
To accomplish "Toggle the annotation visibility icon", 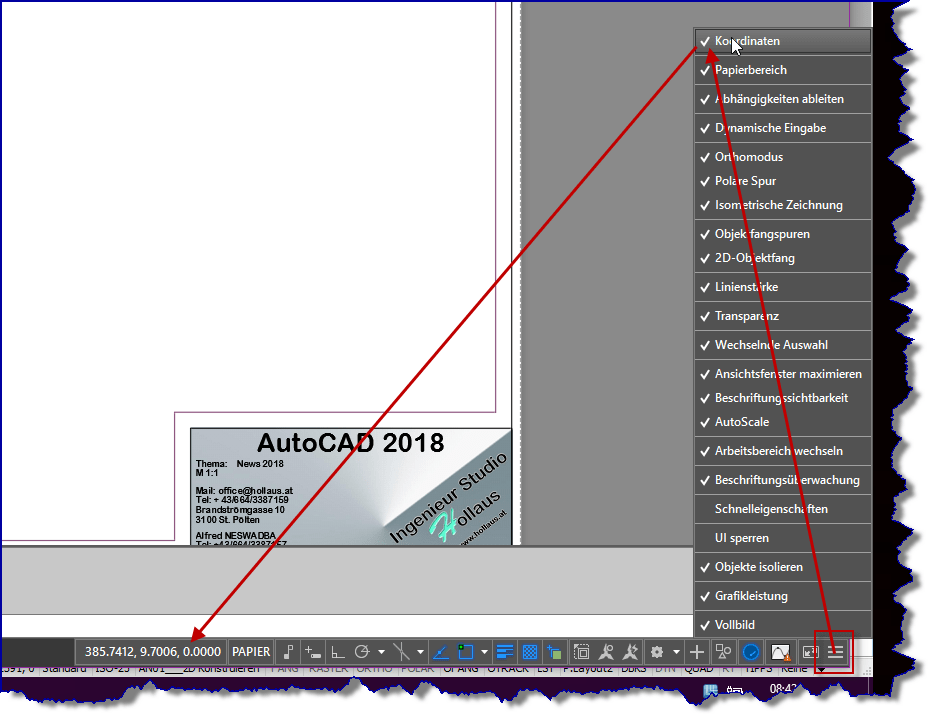I will 606,652.
